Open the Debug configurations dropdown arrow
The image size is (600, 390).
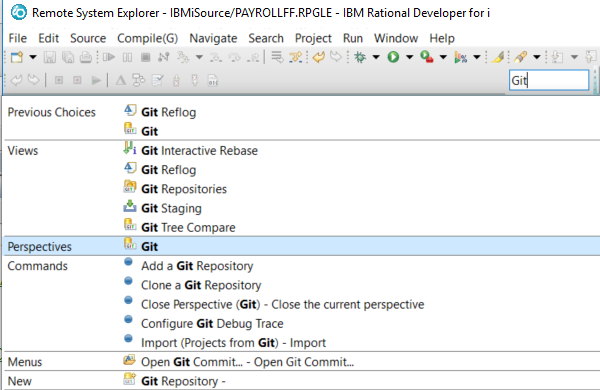376,57
